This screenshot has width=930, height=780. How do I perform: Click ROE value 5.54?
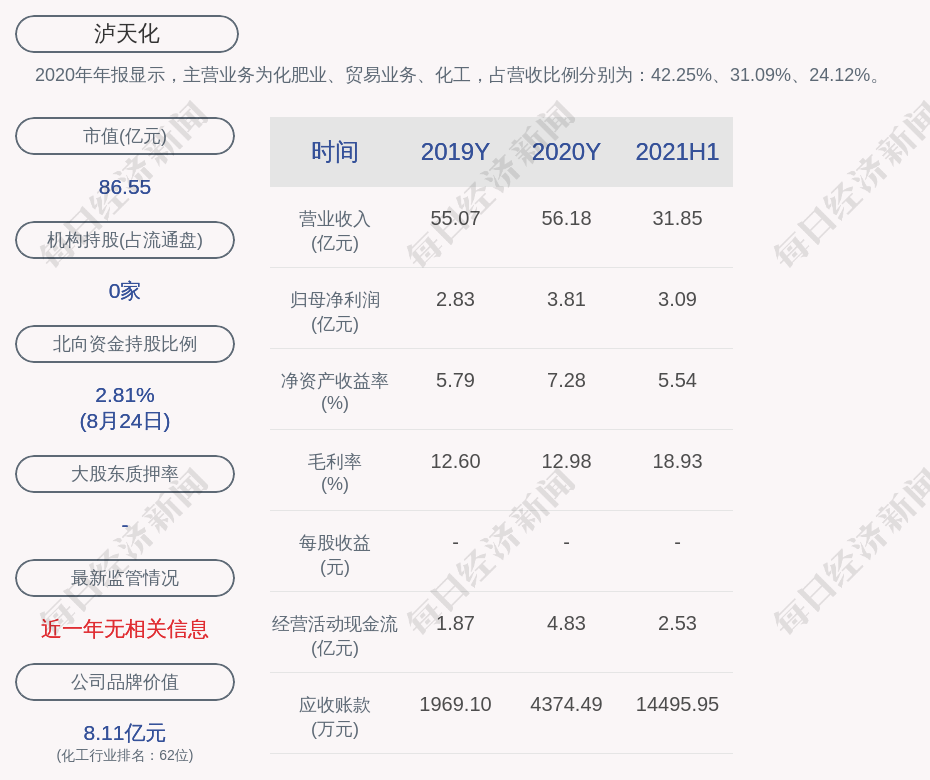click(x=677, y=380)
